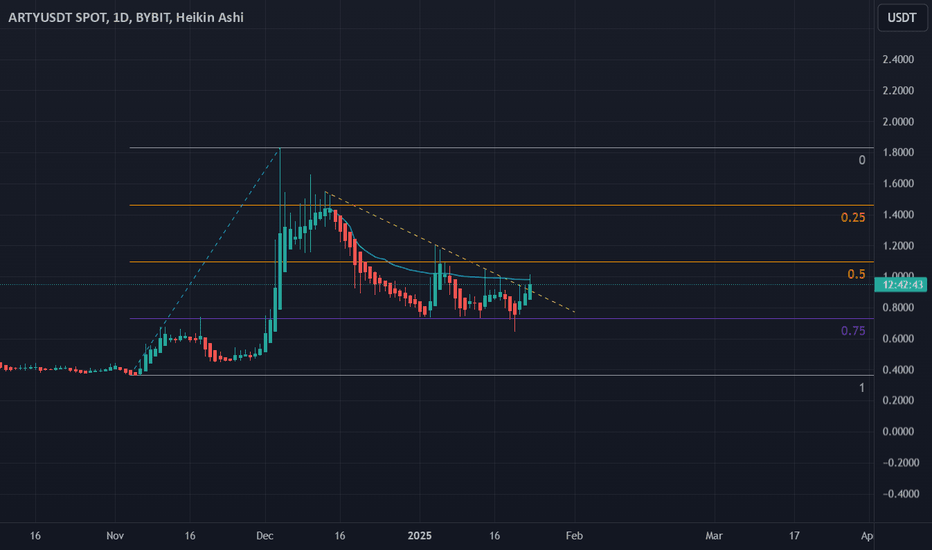Click the 0.6000 price axis label
The image size is (932, 550).
(x=898, y=338)
